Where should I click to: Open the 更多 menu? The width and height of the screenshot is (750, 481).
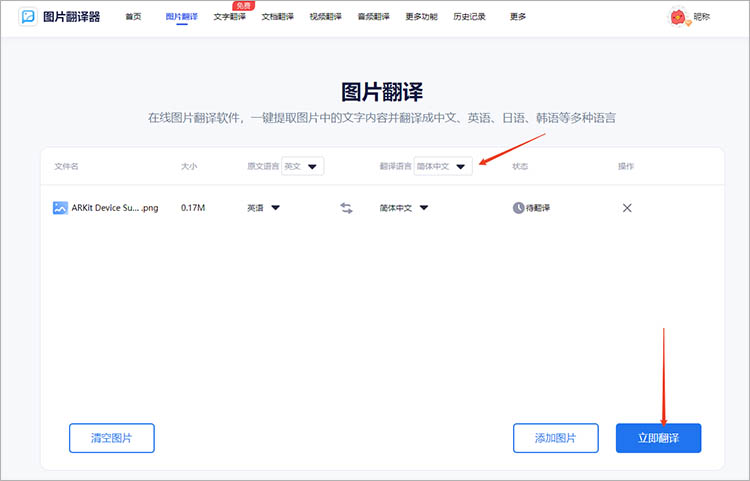(x=518, y=17)
